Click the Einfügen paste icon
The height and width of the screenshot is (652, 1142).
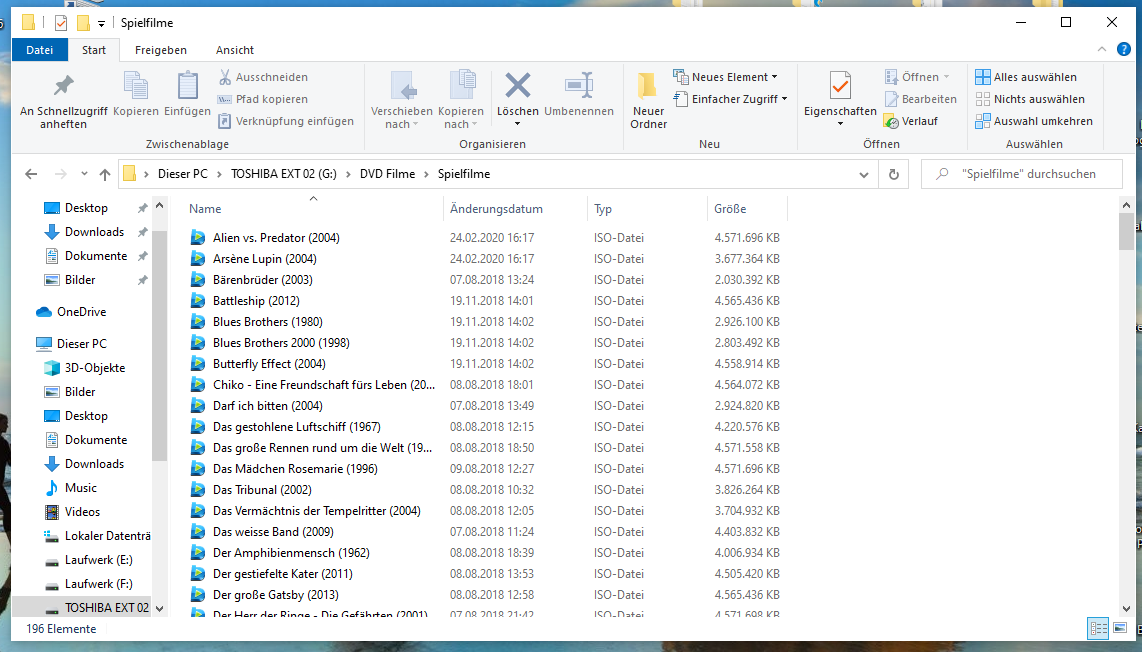pyautogui.click(x=187, y=86)
